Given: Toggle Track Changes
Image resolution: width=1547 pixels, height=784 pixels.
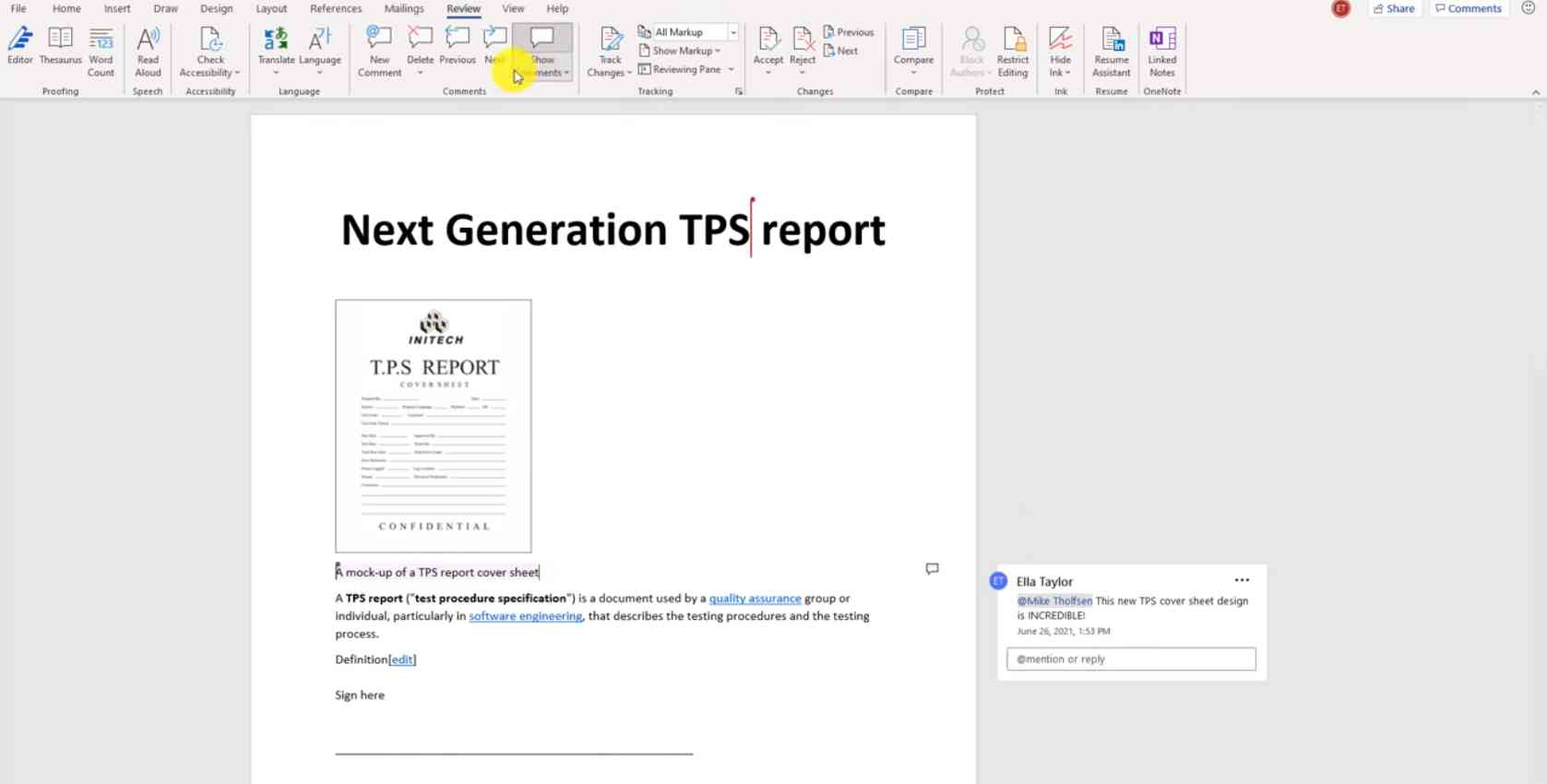Looking at the screenshot, I should [610, 52].
